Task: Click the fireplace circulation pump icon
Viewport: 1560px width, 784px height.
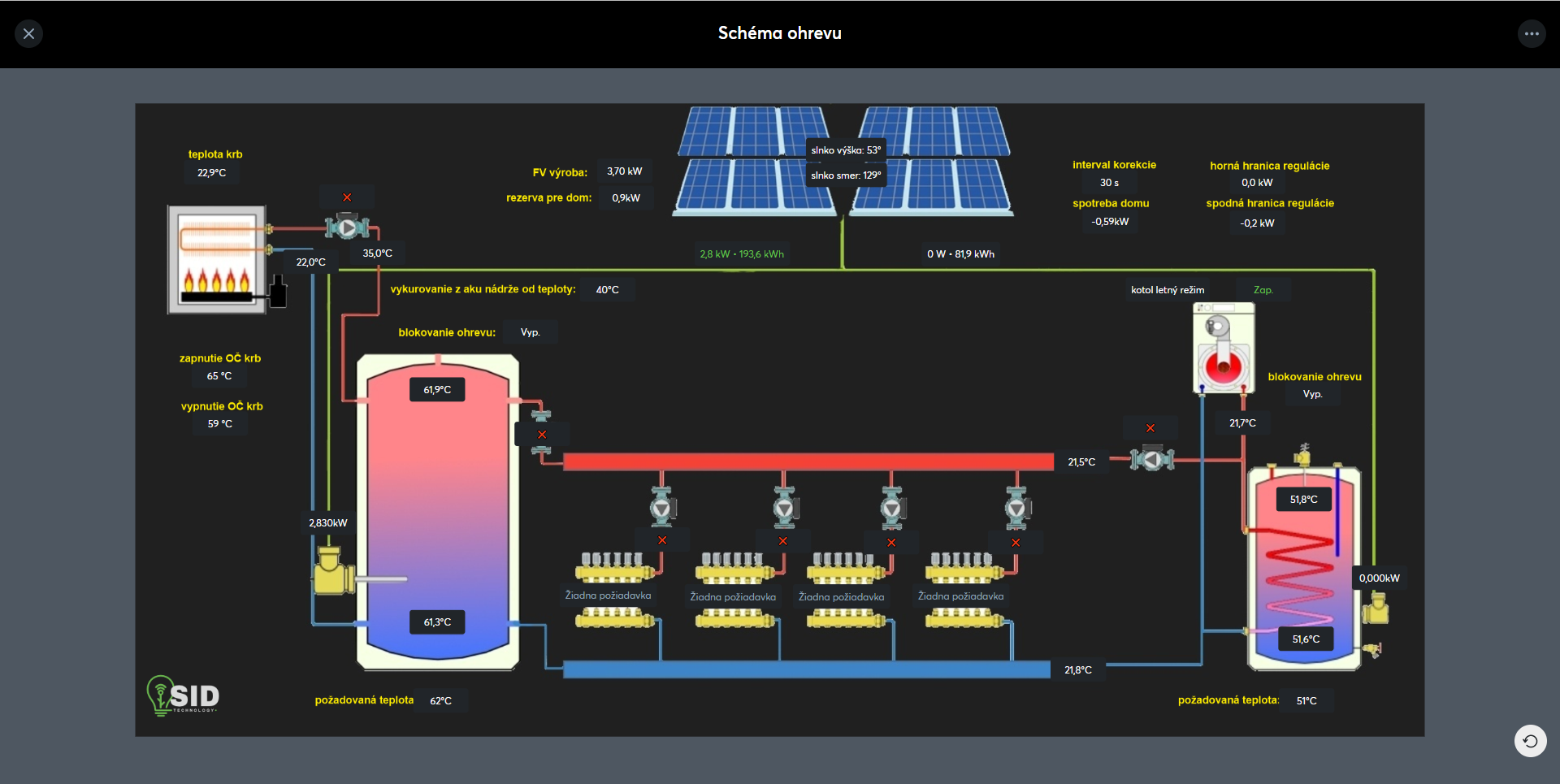Action: (x=347, y=227)
